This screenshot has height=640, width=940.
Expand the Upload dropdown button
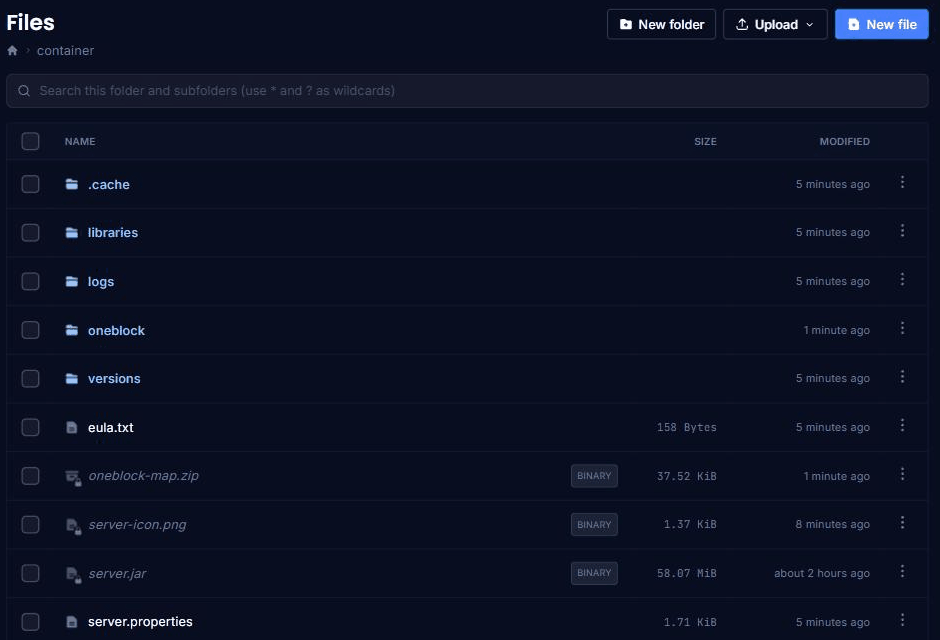pyautogui.click(x=775, y=25)
